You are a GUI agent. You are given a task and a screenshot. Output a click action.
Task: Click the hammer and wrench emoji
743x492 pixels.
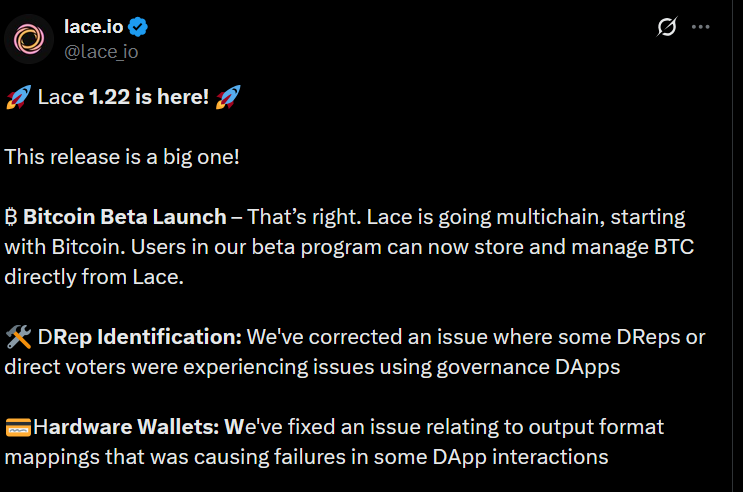(17, 337)
